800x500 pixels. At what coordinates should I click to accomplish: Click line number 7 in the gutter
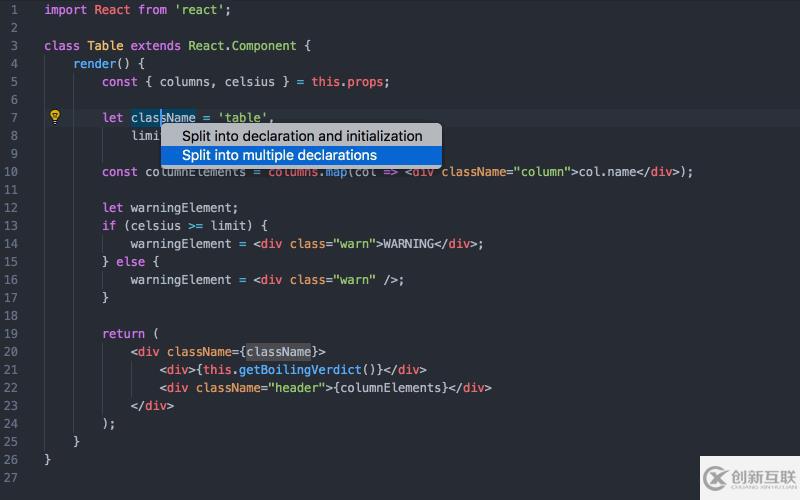tap(14, 118)
